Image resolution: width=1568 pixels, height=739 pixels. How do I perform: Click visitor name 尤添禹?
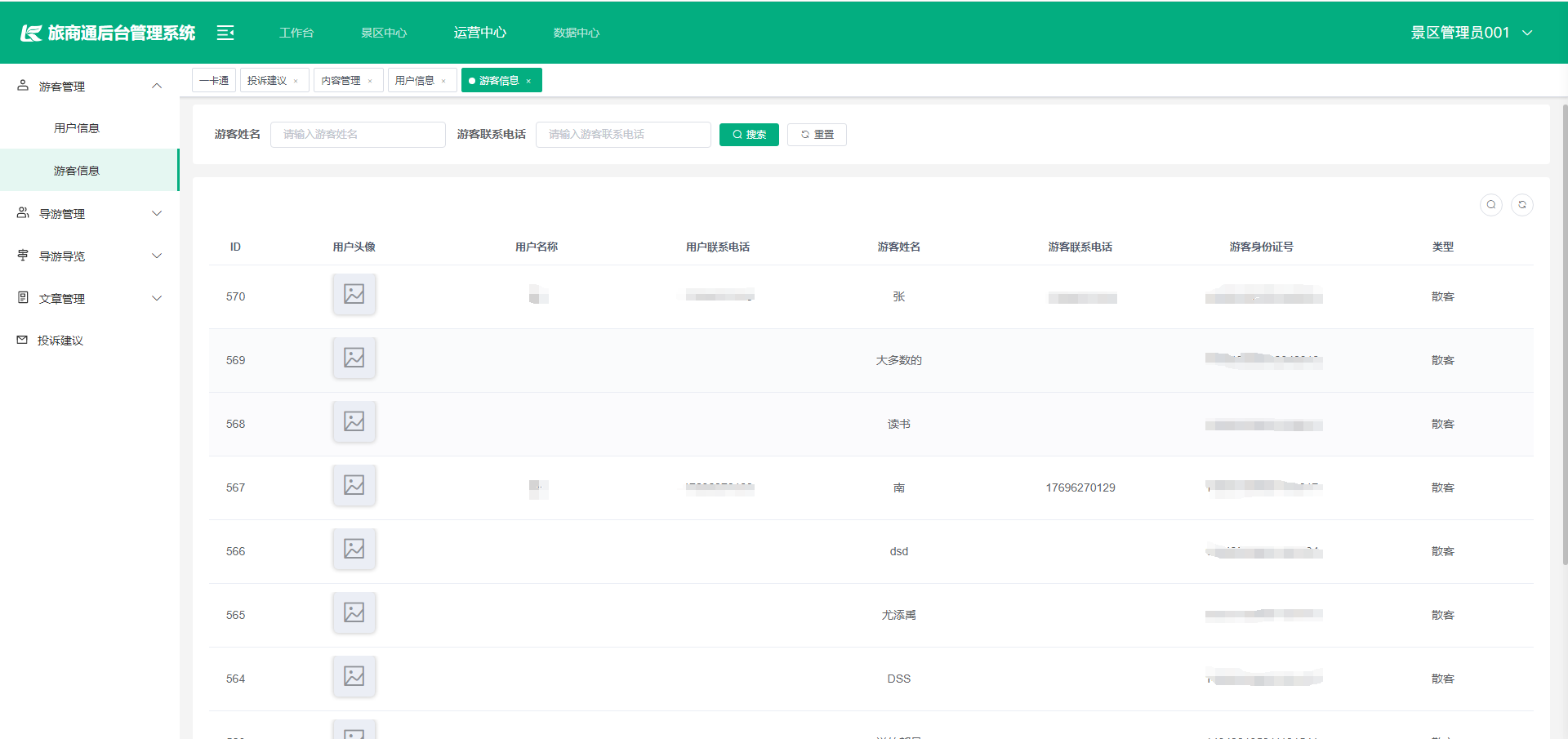(x=899, y=615)
